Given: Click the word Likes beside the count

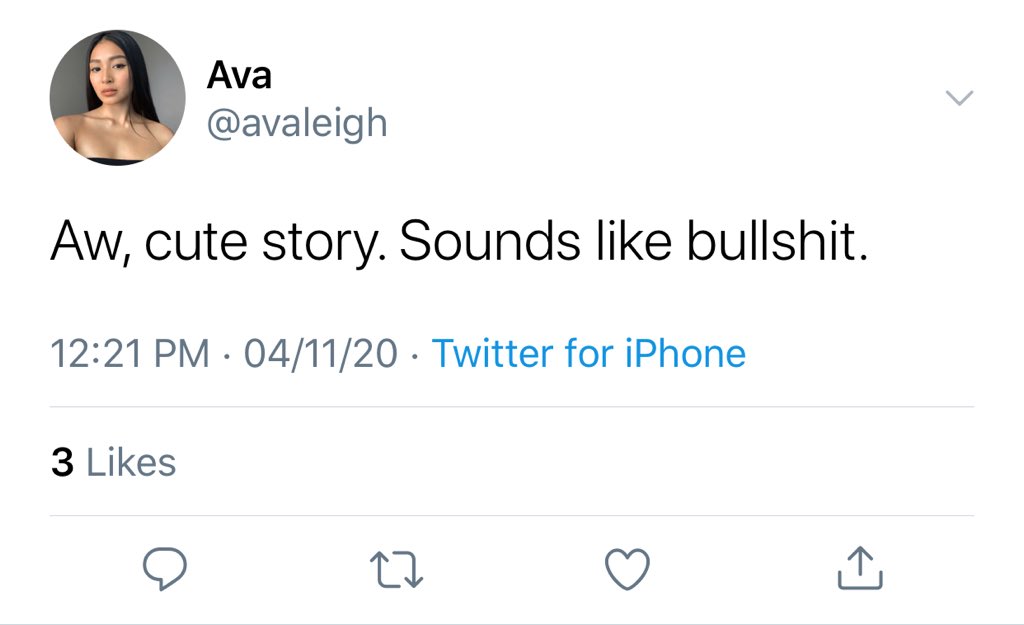Looking at the screenshot, I should (x=131, y=462).
